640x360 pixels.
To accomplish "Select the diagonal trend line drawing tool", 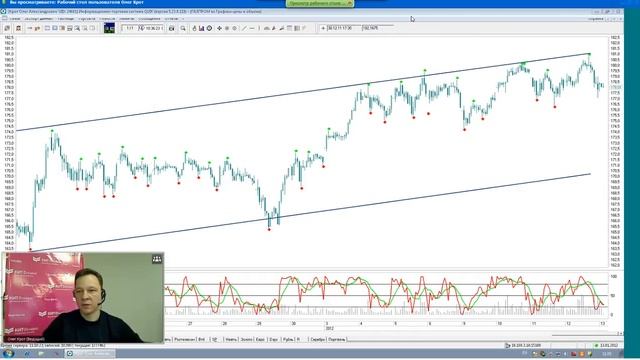I will [244, 28].
